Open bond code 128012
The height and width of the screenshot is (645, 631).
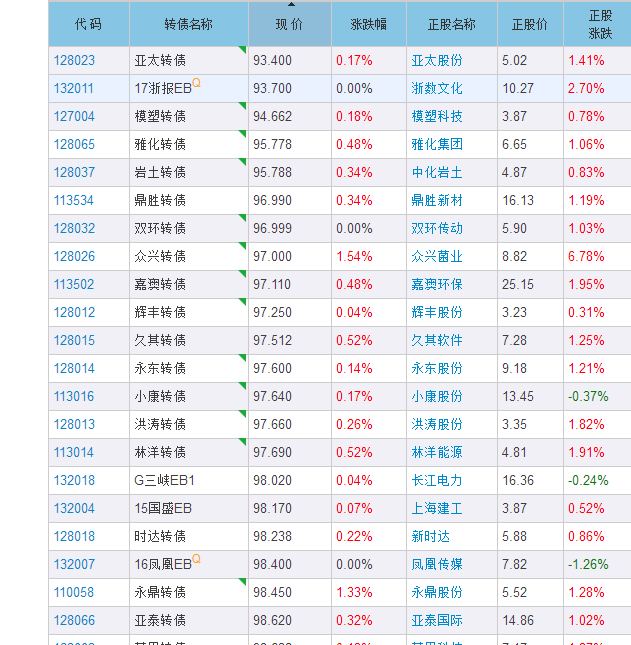(x=74, y=312)
